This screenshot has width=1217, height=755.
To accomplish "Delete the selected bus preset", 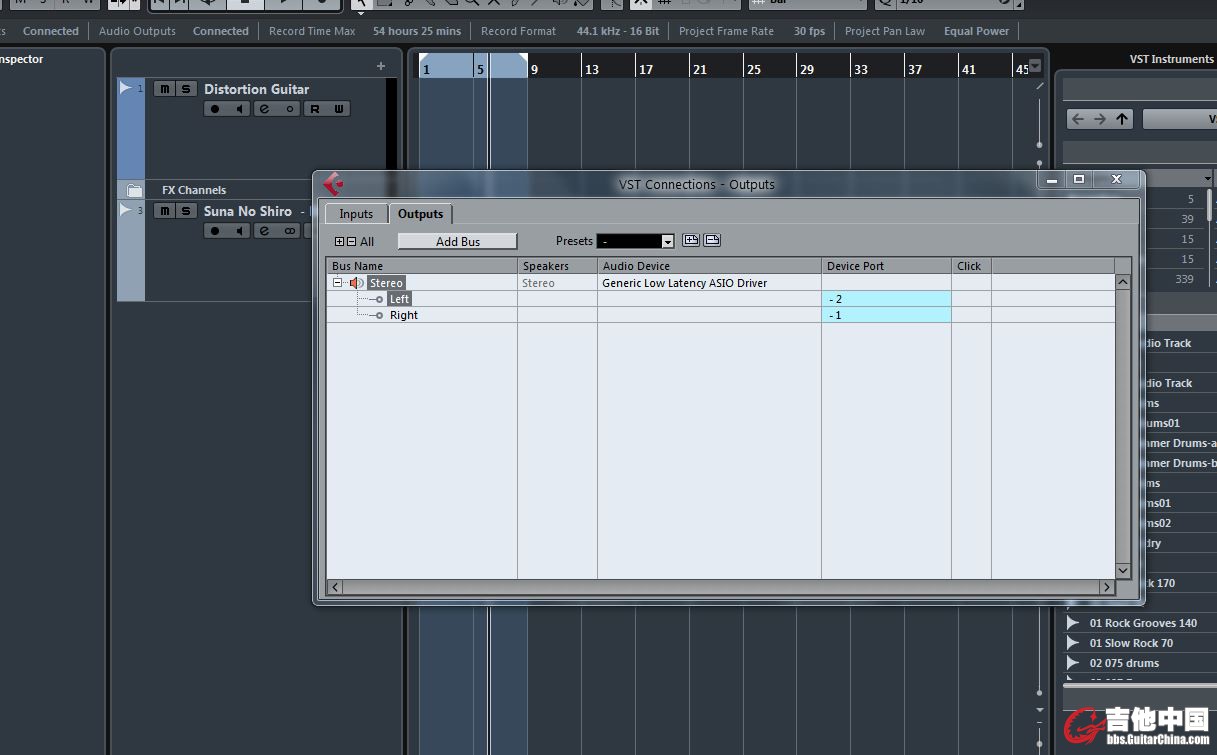I will click(712, 240).
